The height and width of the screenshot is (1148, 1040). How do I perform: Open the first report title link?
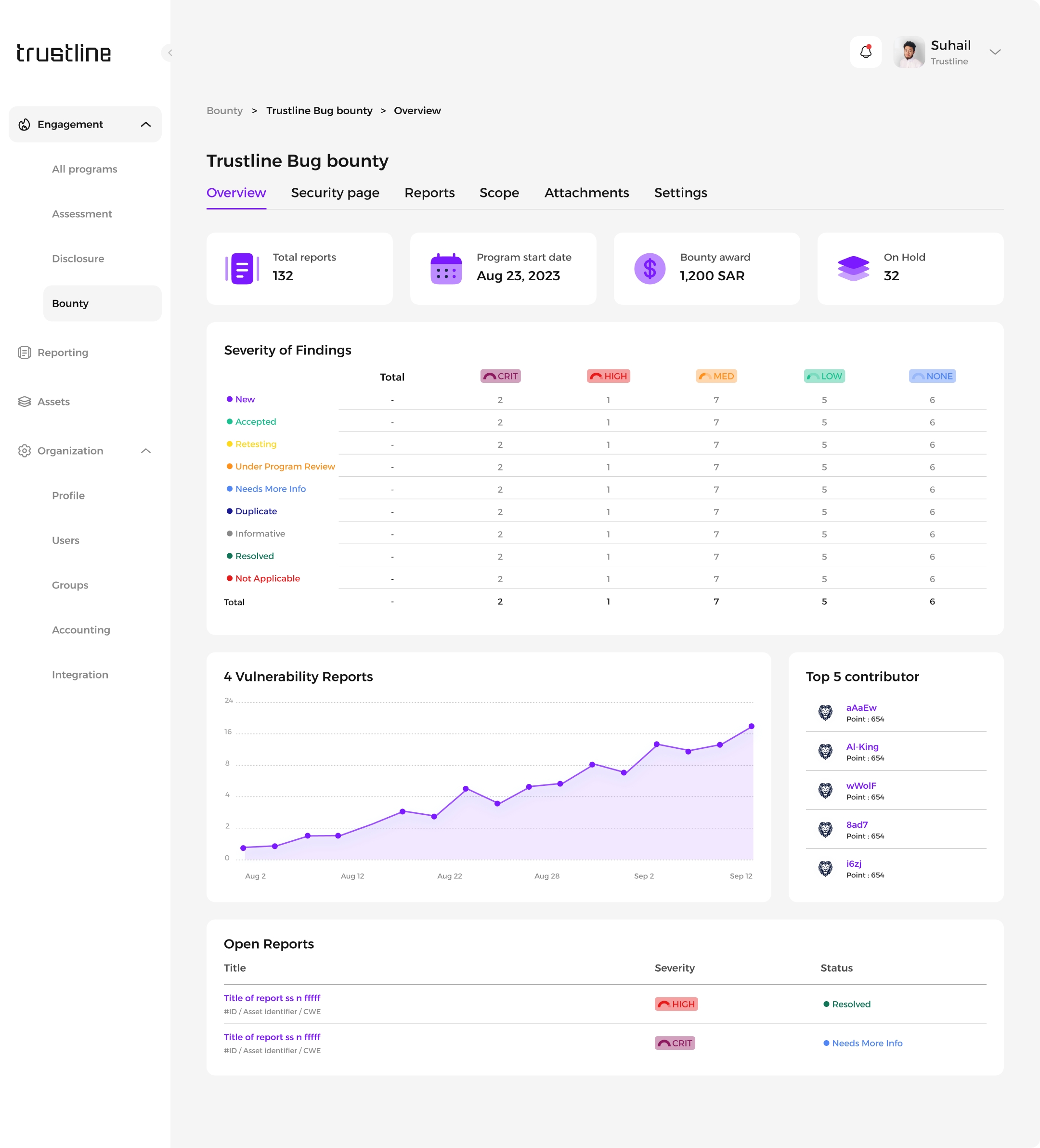[272, 998]
